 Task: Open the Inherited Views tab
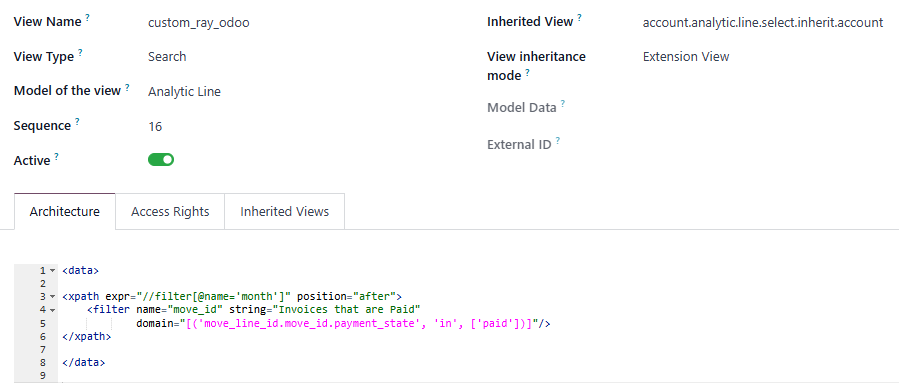tap(284, 212)
